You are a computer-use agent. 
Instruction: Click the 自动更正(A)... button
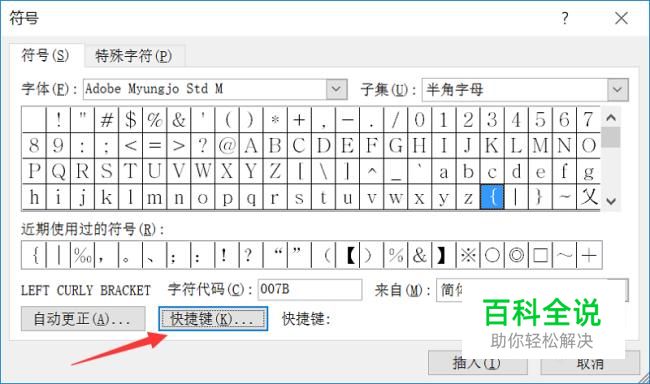(x=83, y=318)
